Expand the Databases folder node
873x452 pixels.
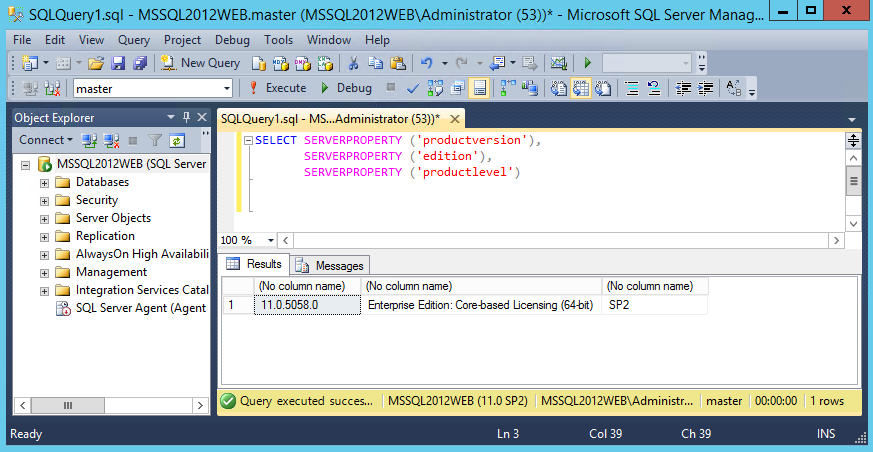point(44,182)
